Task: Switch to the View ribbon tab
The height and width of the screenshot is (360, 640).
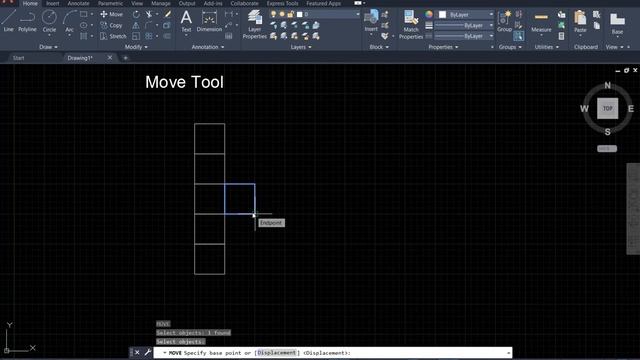Action: [x=137, y=3]
